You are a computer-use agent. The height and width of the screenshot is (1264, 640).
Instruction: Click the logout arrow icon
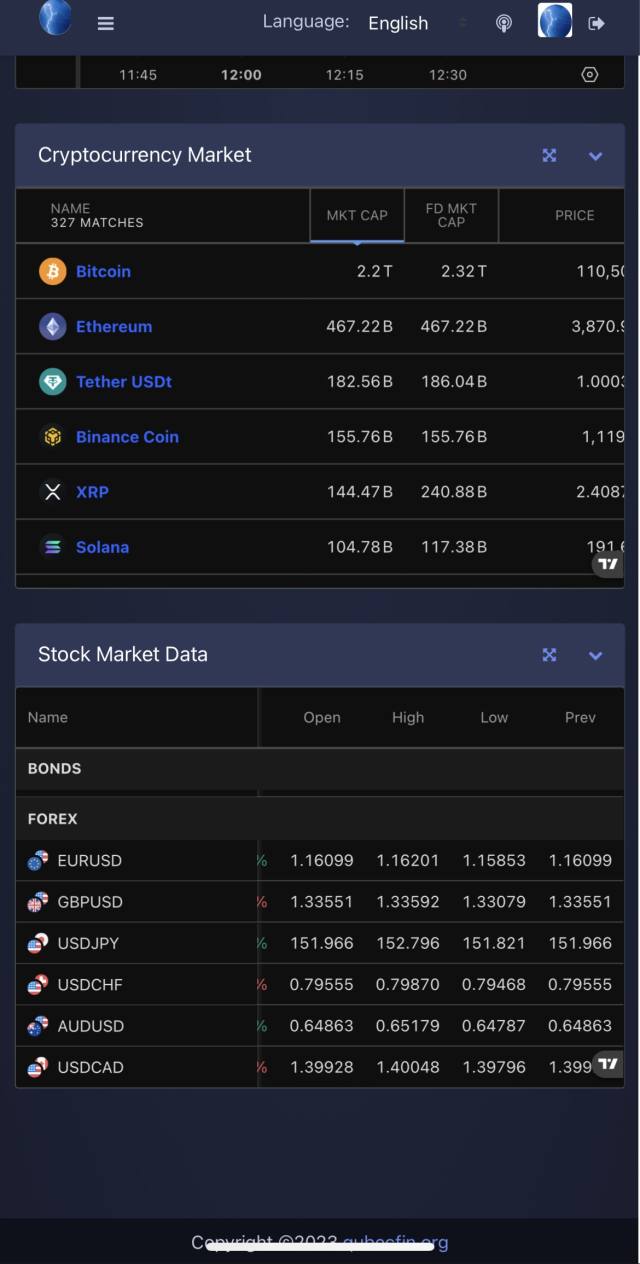(597, 23)
